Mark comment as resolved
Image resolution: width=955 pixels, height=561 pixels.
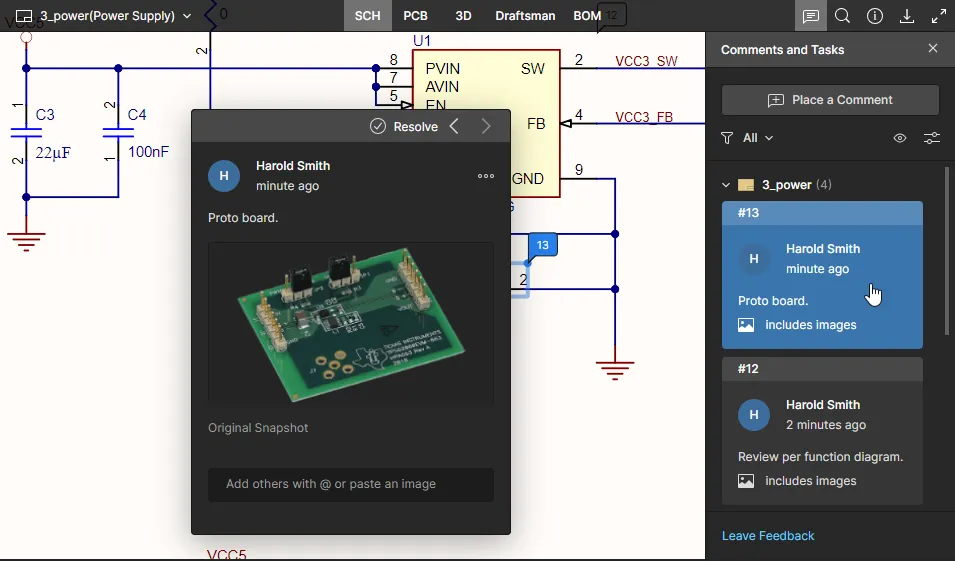[x=404, y=126]
